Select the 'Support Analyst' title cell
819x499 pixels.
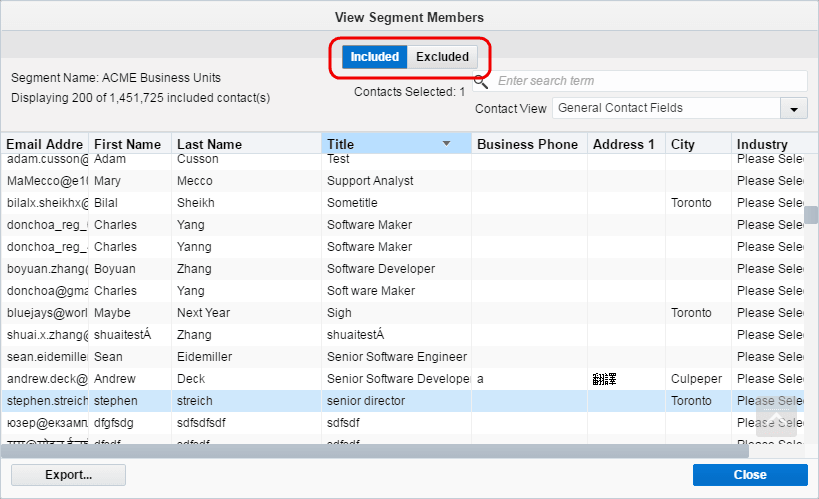point(396,181)
